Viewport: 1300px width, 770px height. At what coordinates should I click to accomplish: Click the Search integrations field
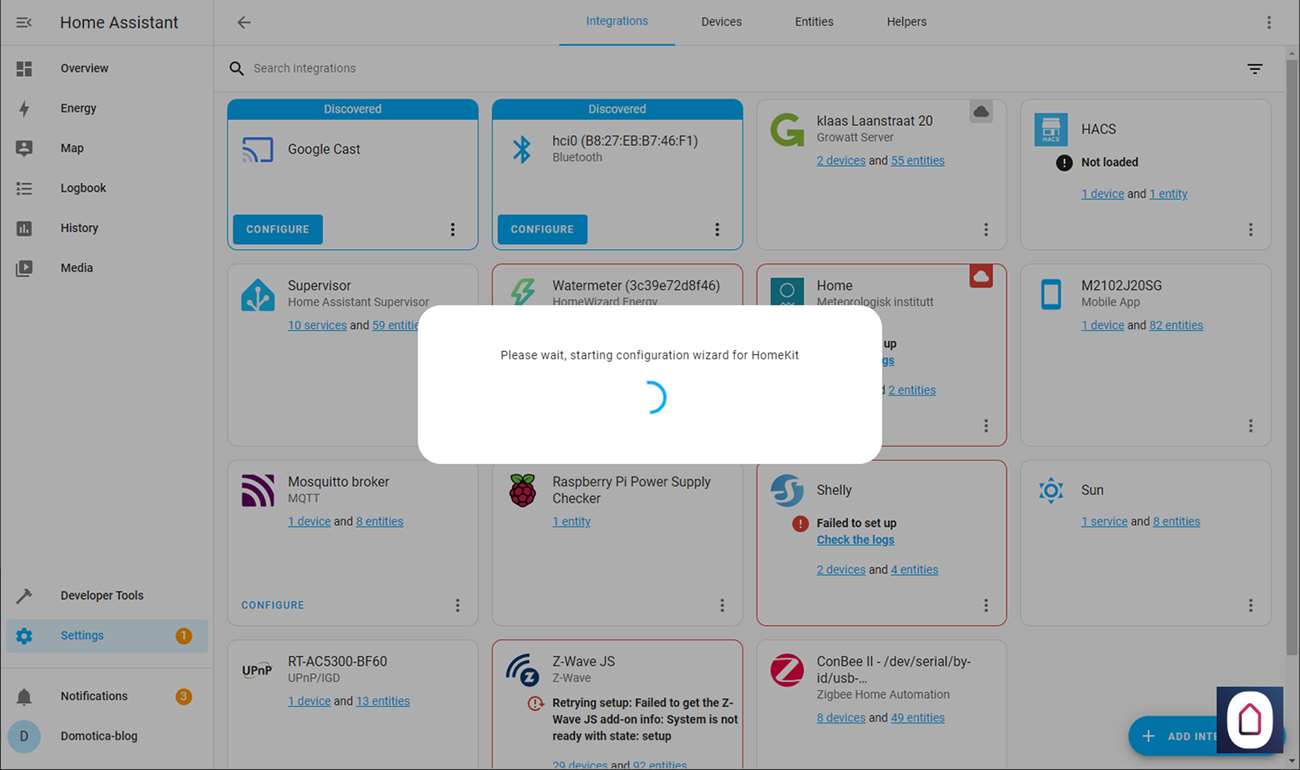click(x=740, y=69)
